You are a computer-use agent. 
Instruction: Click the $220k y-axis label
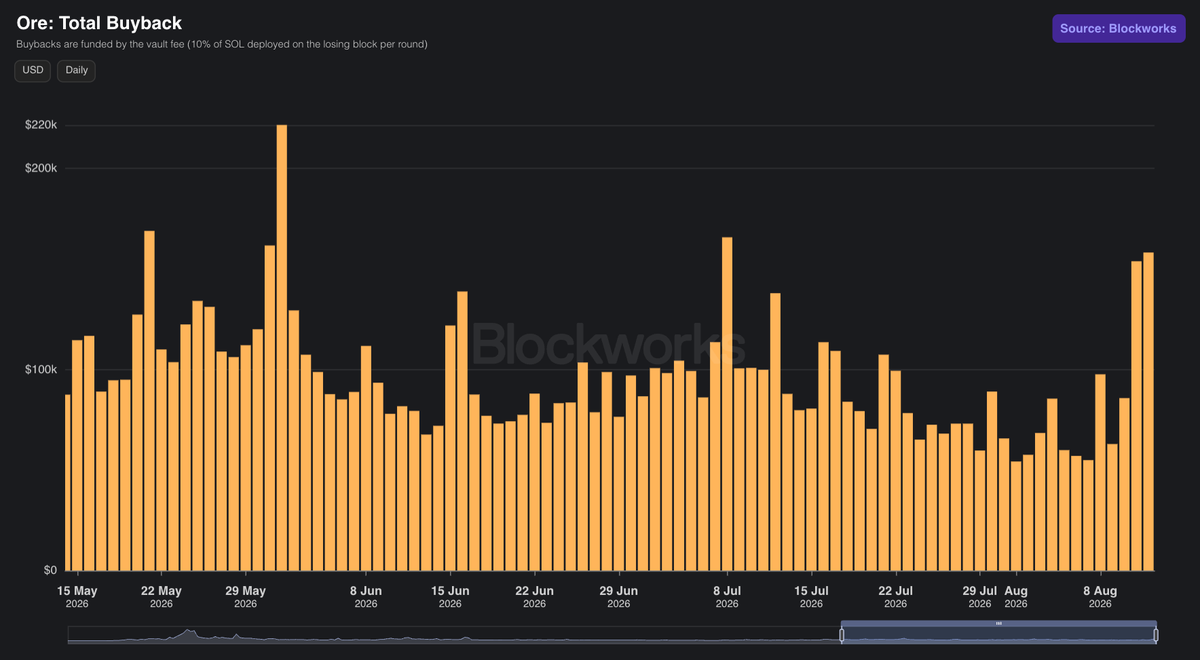pos(41,125)
